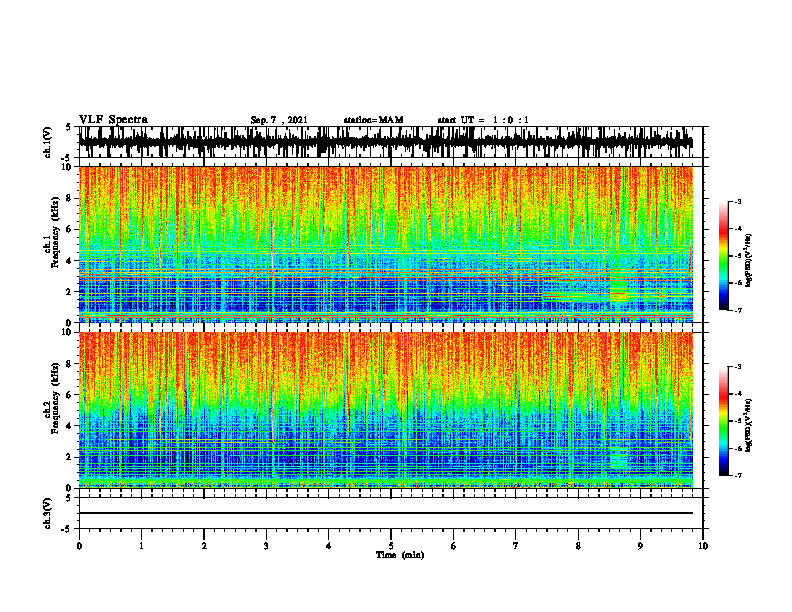This screenshot has width=792, height=612.
Task: Click the log(PSD) unit label beside ch.2 colorbar
Action: click(x=749, y=425)
